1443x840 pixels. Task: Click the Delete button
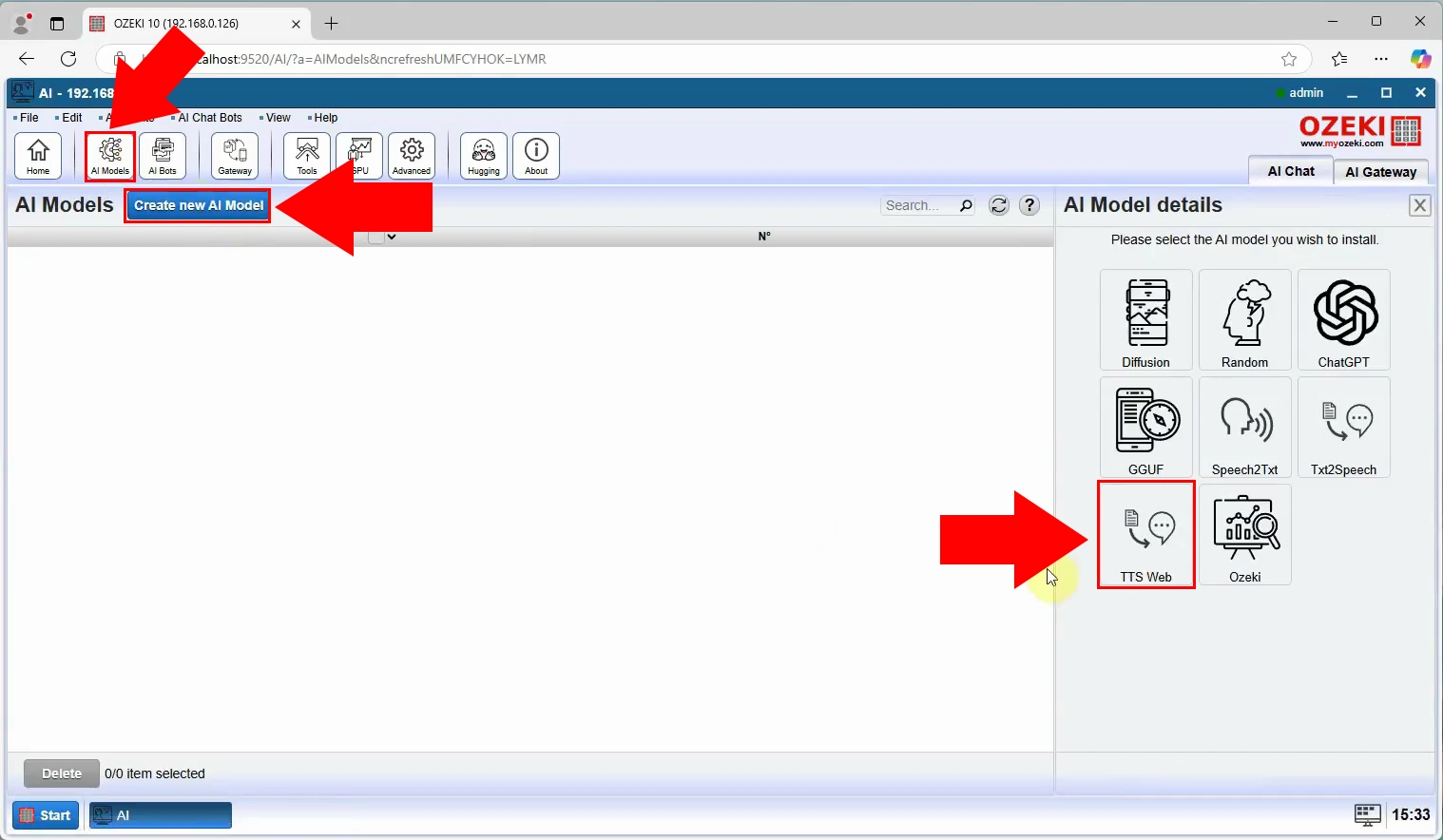pyautogui.click(x=62, y=773)
